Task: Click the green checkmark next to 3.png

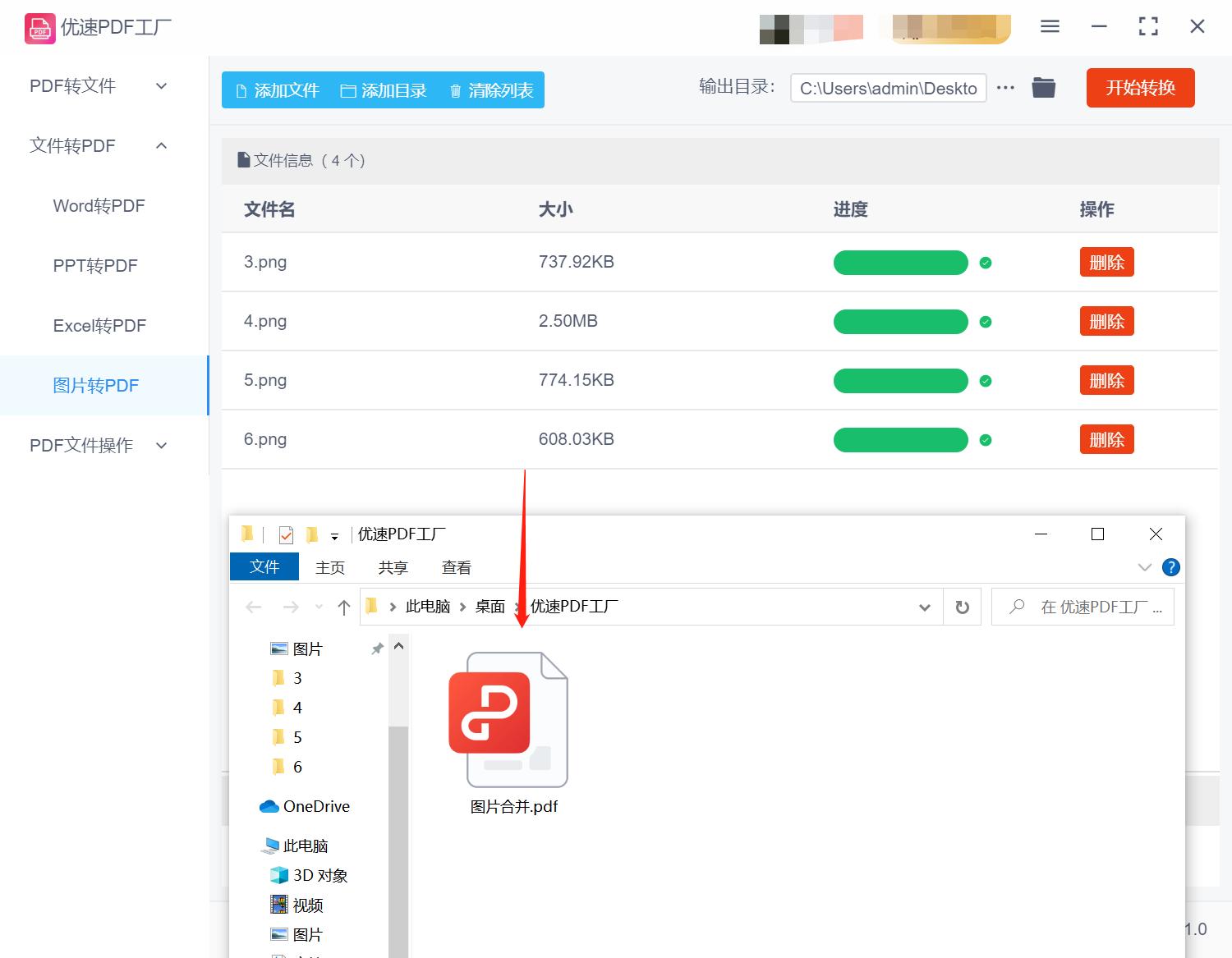Action: point(986,263)
